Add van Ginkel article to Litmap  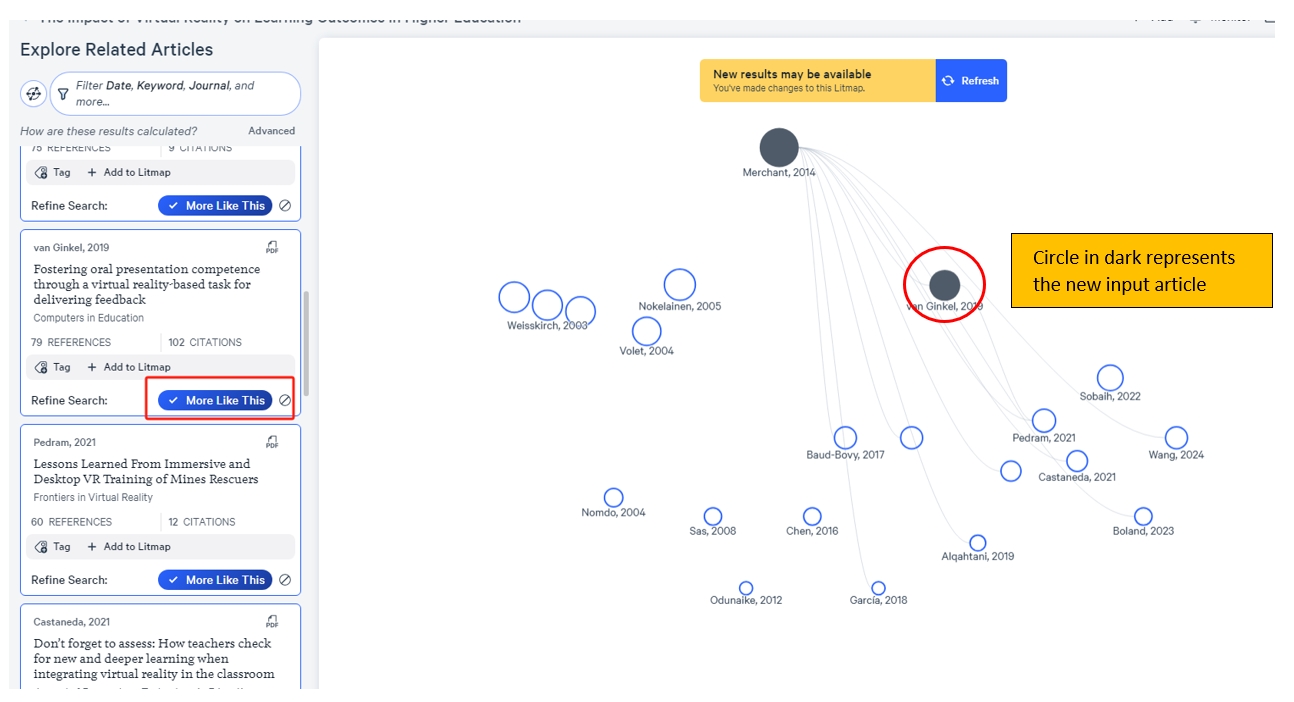pos(129,367)
